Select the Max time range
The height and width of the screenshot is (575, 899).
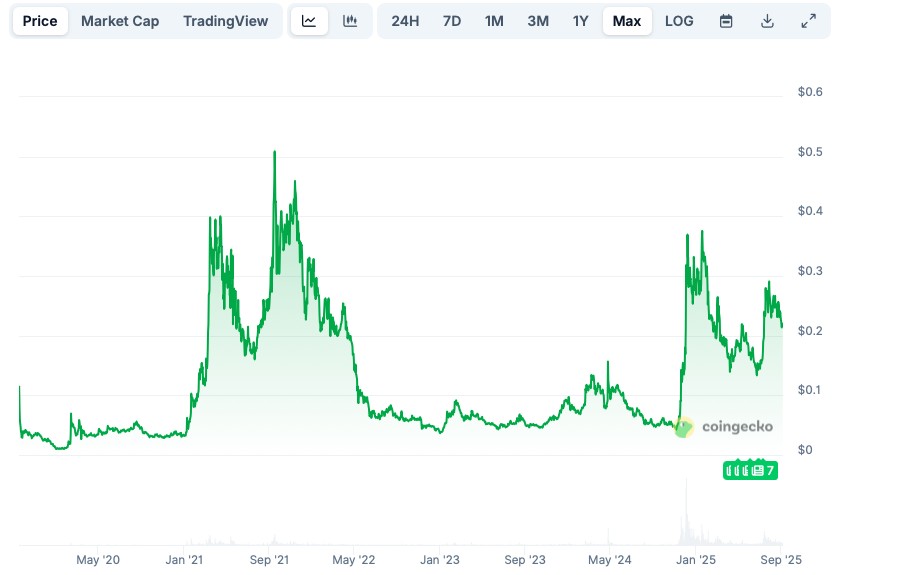click(627, 21)
